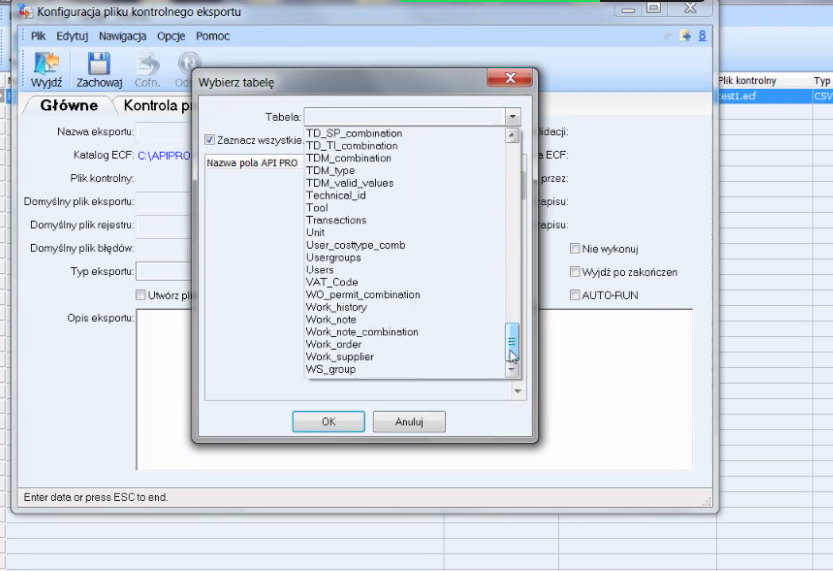Confirm with the OK button

328,422
